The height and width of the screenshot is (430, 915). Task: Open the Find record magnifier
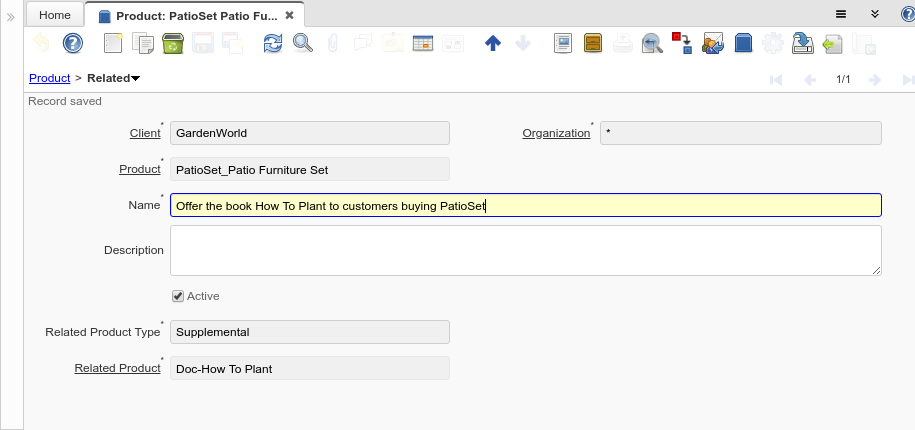click(x=302, y=43)
